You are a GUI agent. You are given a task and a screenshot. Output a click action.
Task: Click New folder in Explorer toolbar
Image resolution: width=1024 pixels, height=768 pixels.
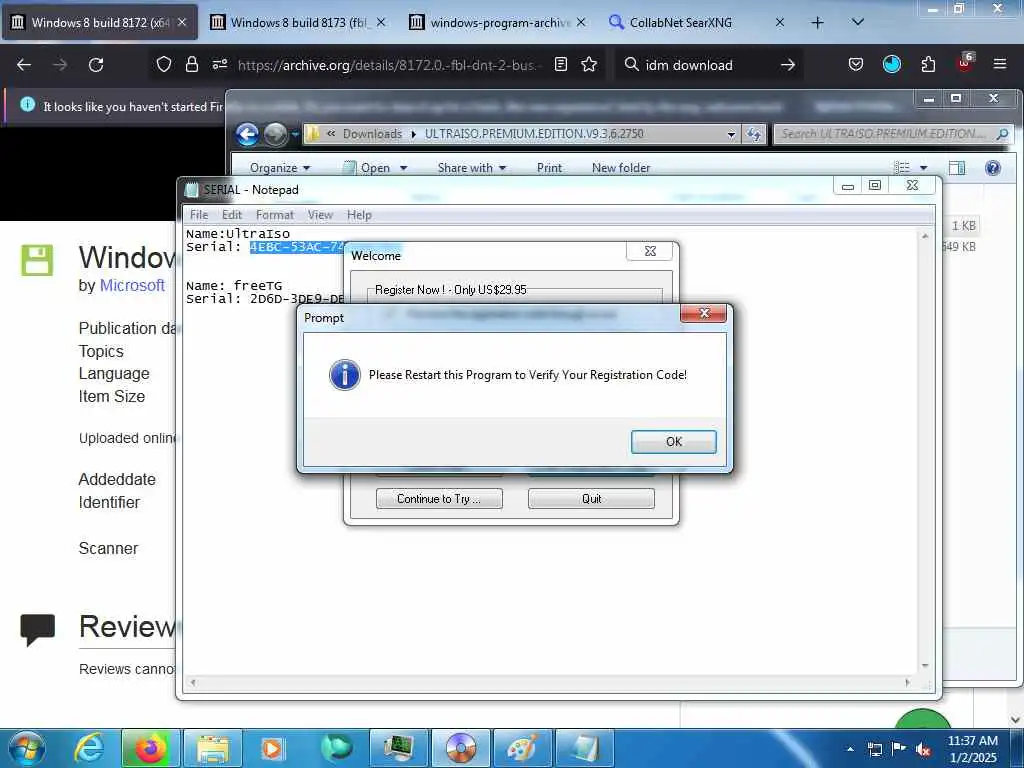(x=621, y=168)
